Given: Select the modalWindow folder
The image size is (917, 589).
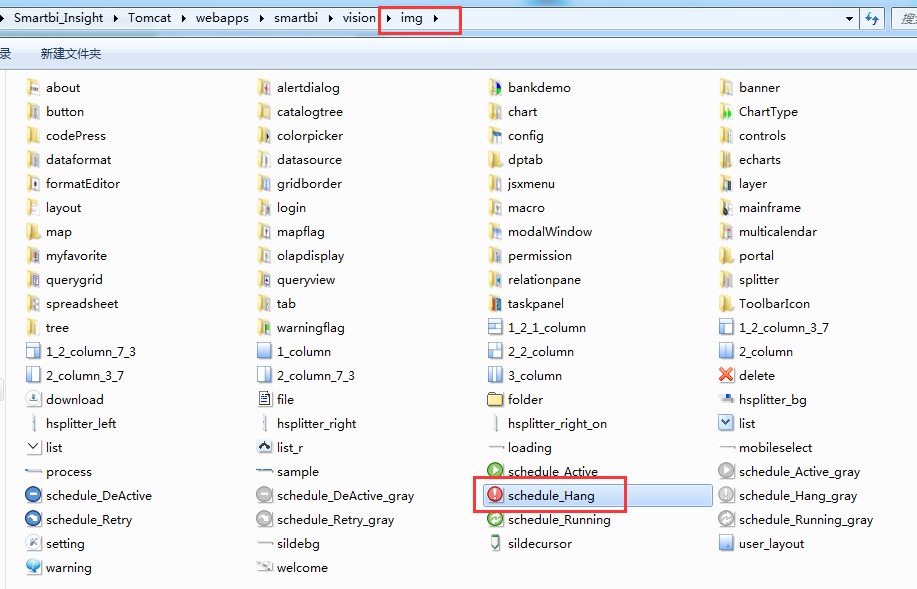Looking at the screenshot, I should coord(540,232).
